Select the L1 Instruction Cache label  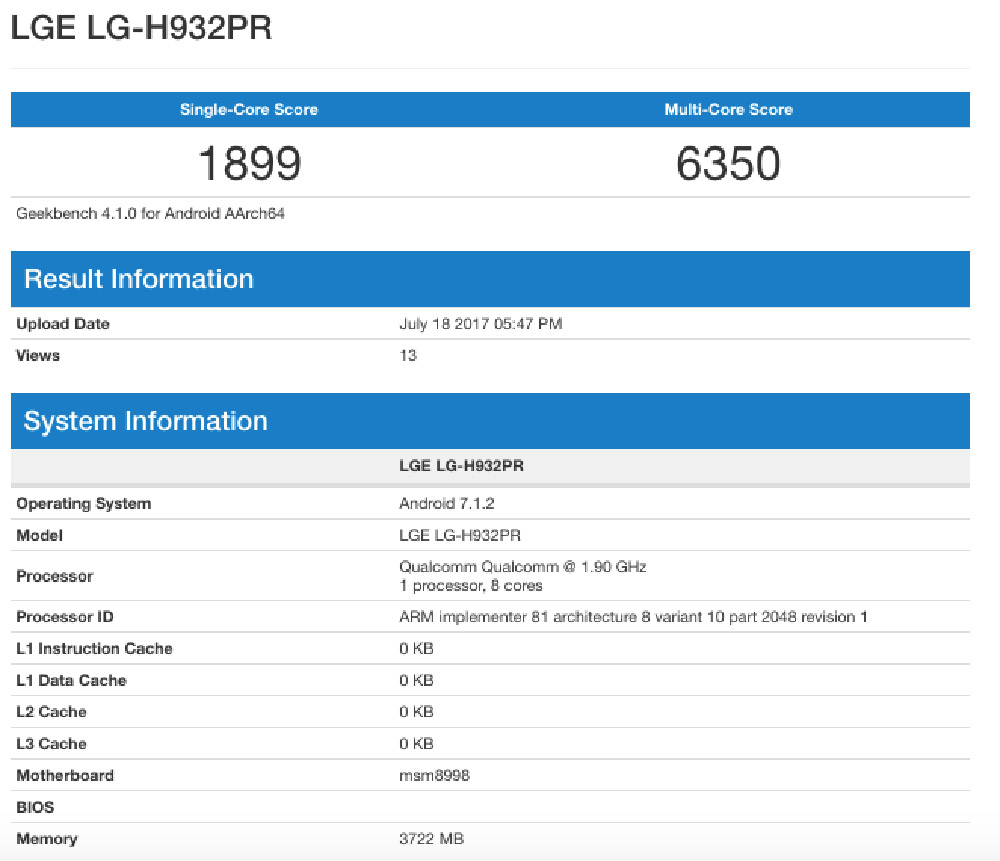tap(94, 649)
